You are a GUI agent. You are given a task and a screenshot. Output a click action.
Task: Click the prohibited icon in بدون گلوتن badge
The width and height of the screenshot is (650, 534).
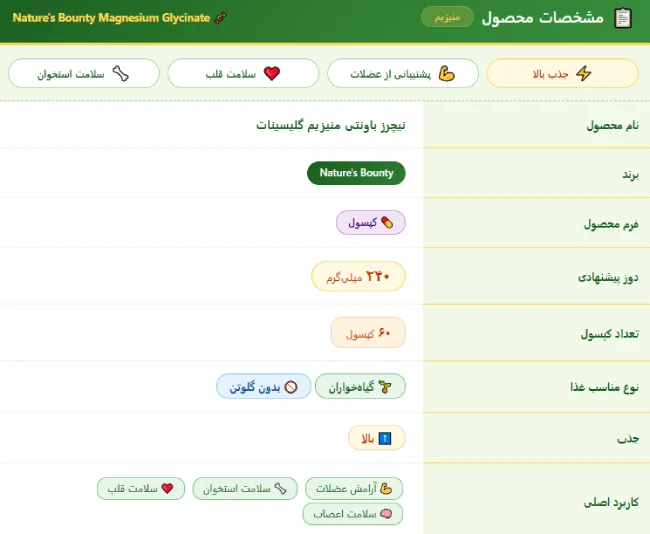click(291, 387)
